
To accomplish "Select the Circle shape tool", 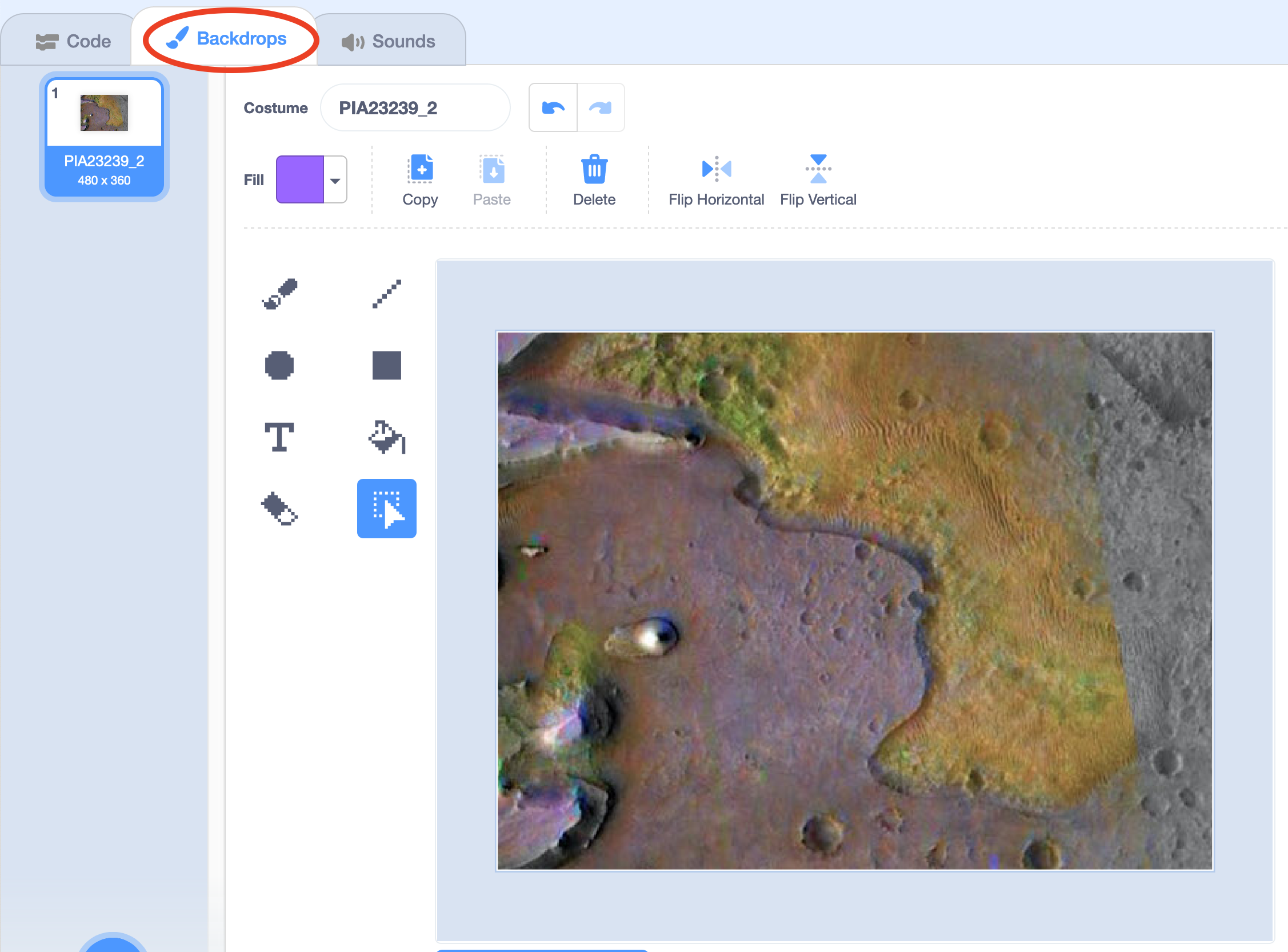I will (278, 365).
